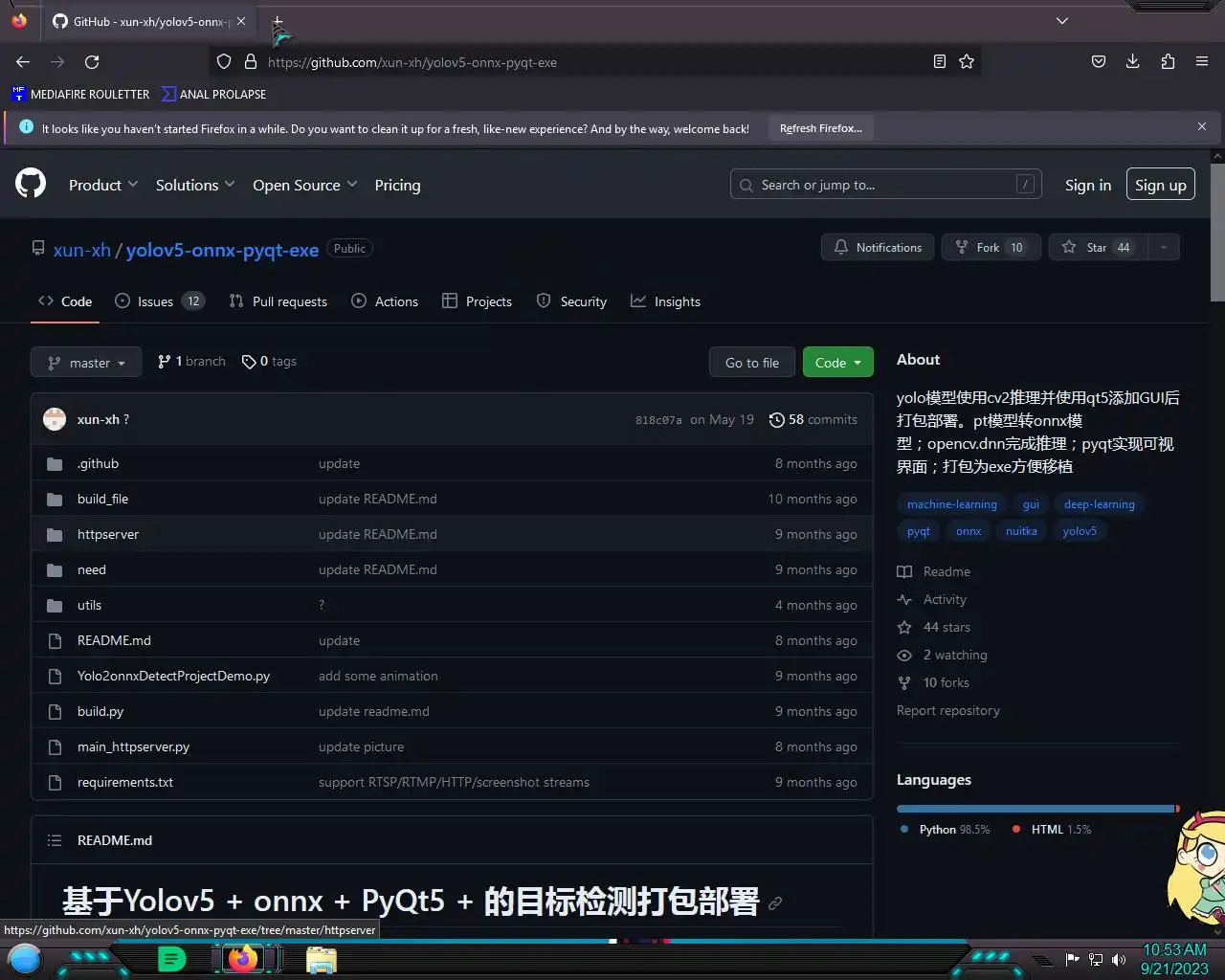This screenshot has width=1225, height=980.
Task: Open the Pricing page
Action: (x=397, y=185)
